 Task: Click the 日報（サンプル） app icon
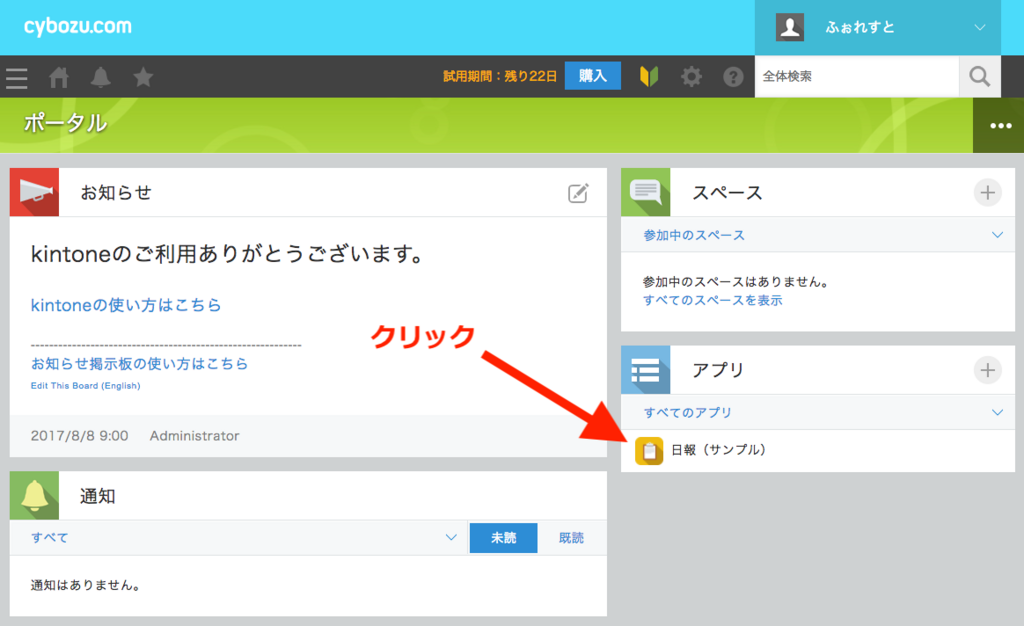click(649, 451)
